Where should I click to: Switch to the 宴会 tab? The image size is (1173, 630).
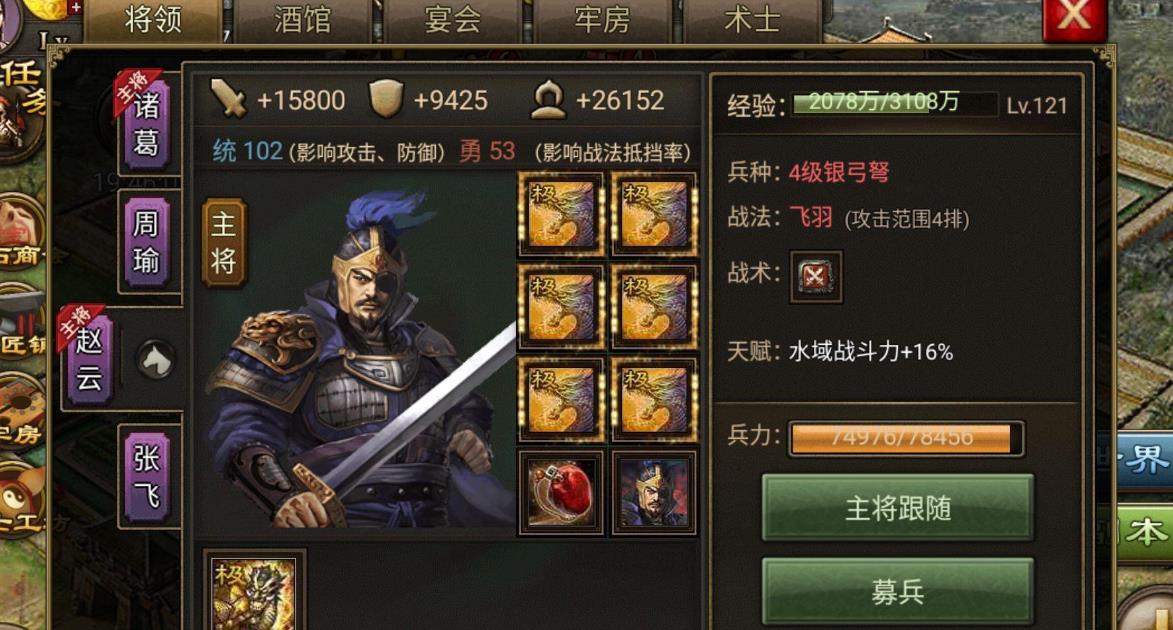[x=453, y=20]
